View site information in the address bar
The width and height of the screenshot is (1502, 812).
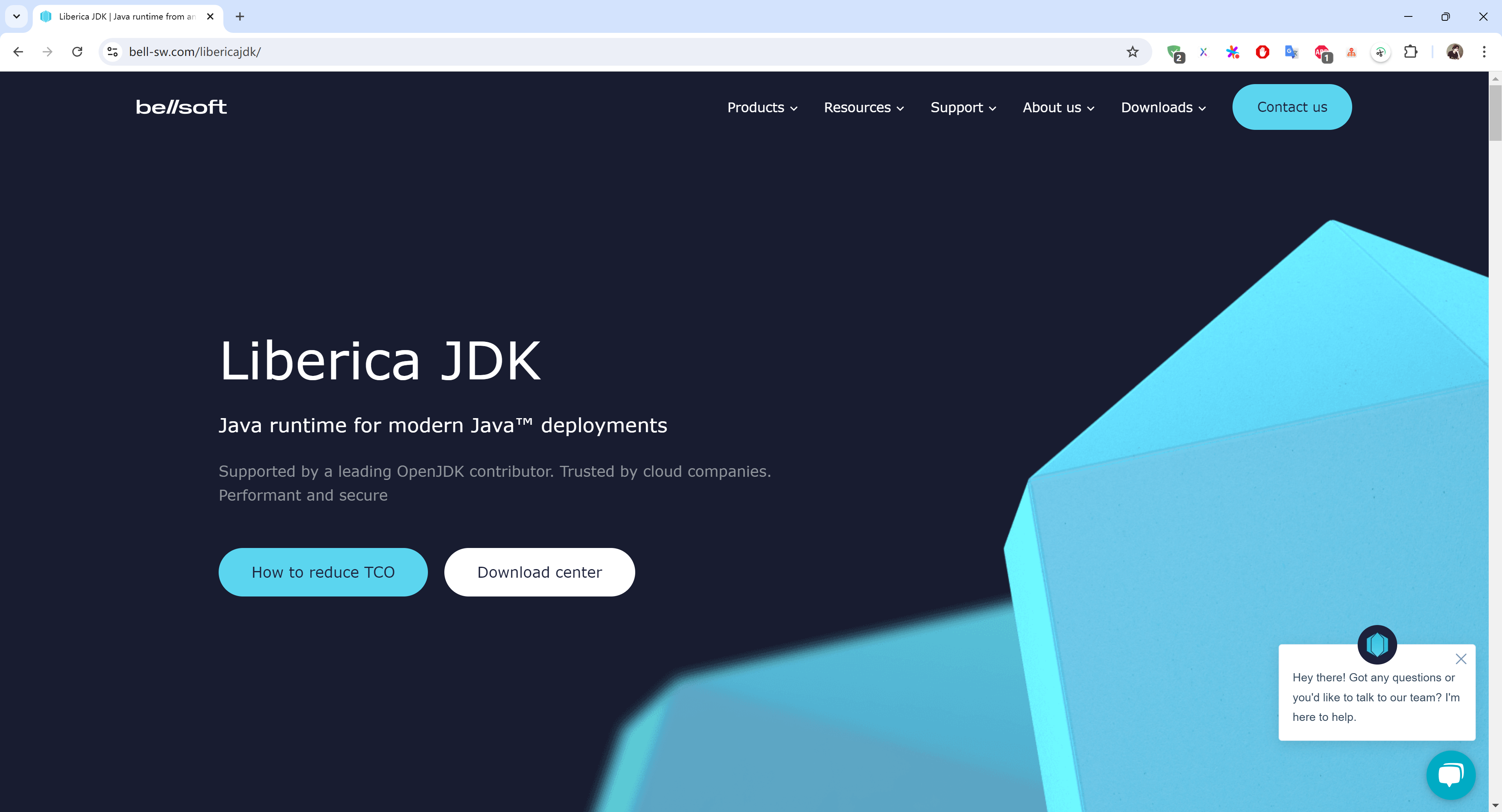113,52
